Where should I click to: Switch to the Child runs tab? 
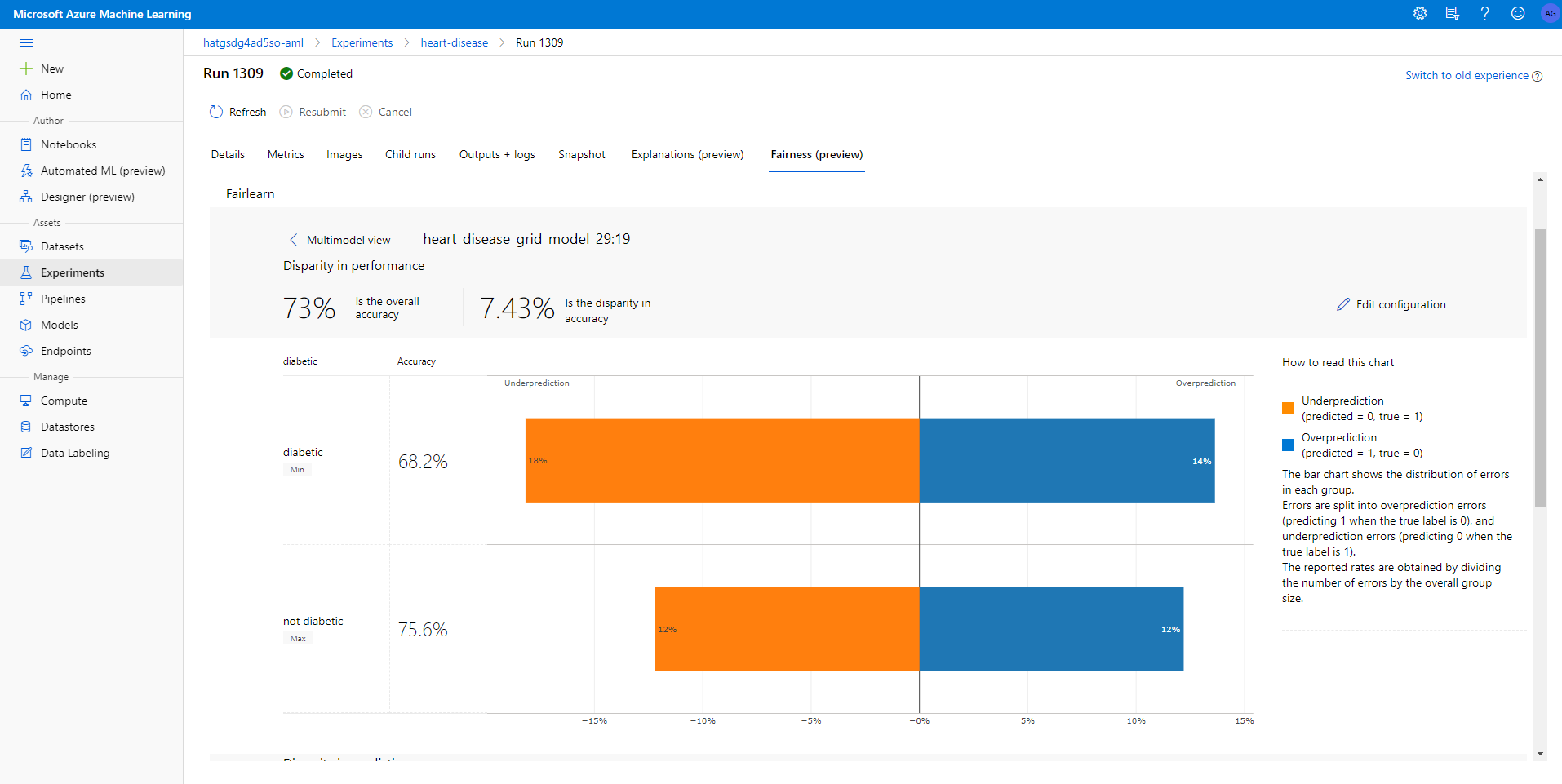click(x=410, y=154)
